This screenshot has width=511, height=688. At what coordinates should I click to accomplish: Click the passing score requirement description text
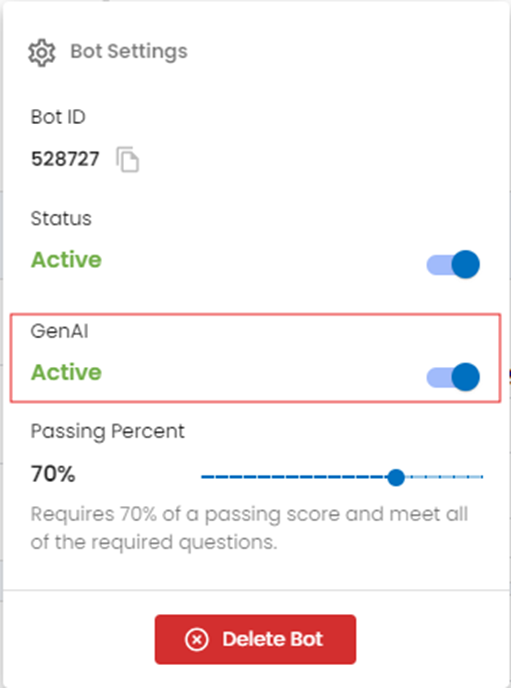pos(249,528)
